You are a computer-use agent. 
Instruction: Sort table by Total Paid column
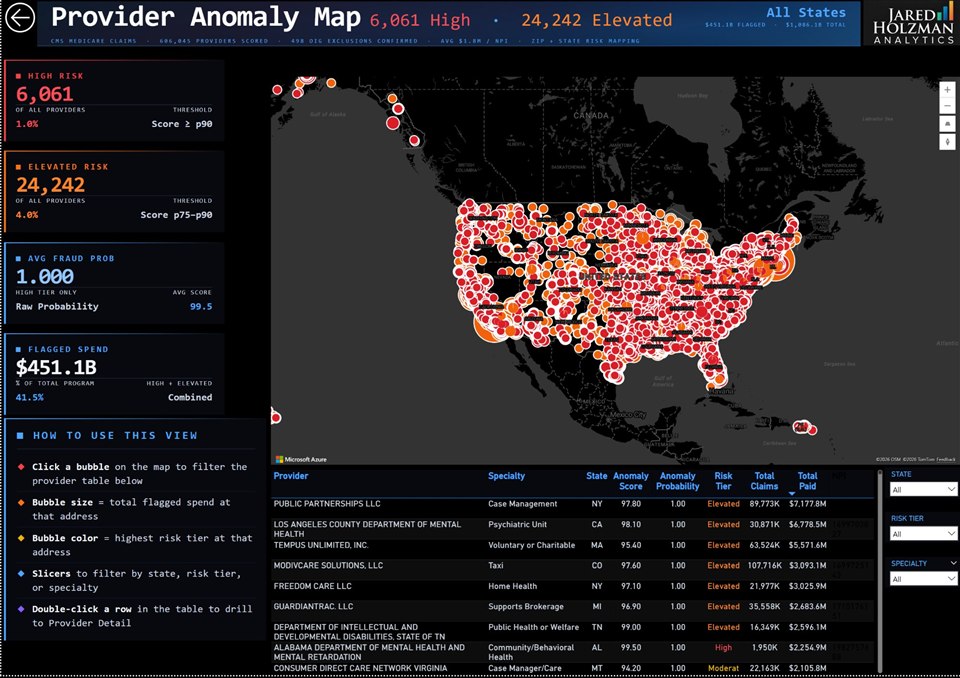tap(807, 481)
